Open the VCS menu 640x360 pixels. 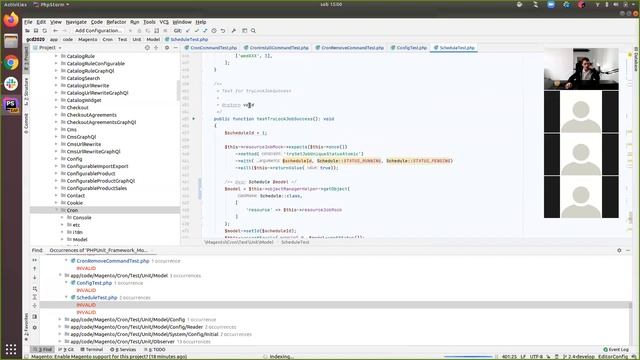(164, 22)
